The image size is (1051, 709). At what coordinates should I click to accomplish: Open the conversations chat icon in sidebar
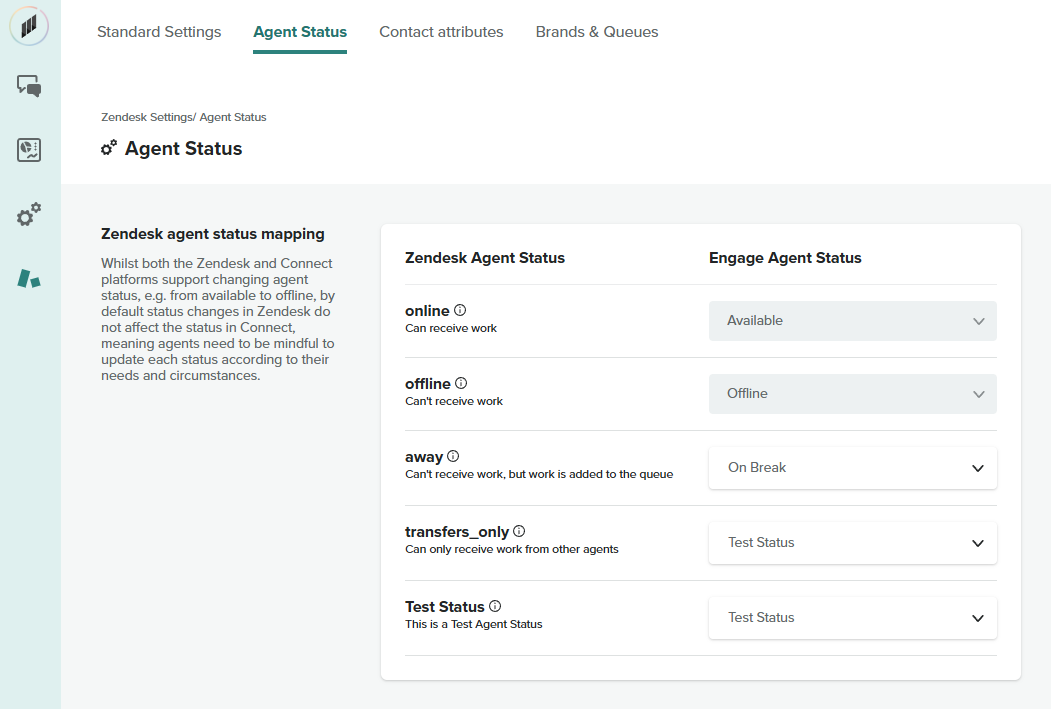point(29,87)
